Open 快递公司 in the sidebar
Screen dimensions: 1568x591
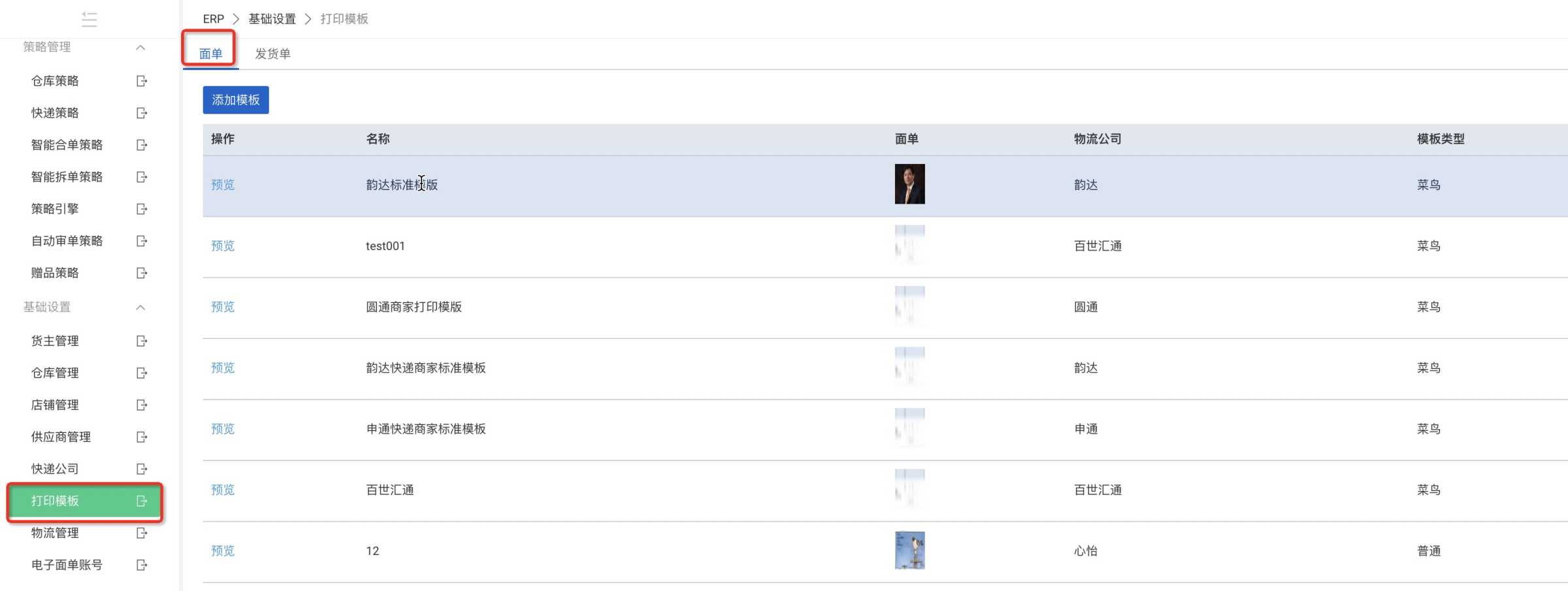pos(55,469)
